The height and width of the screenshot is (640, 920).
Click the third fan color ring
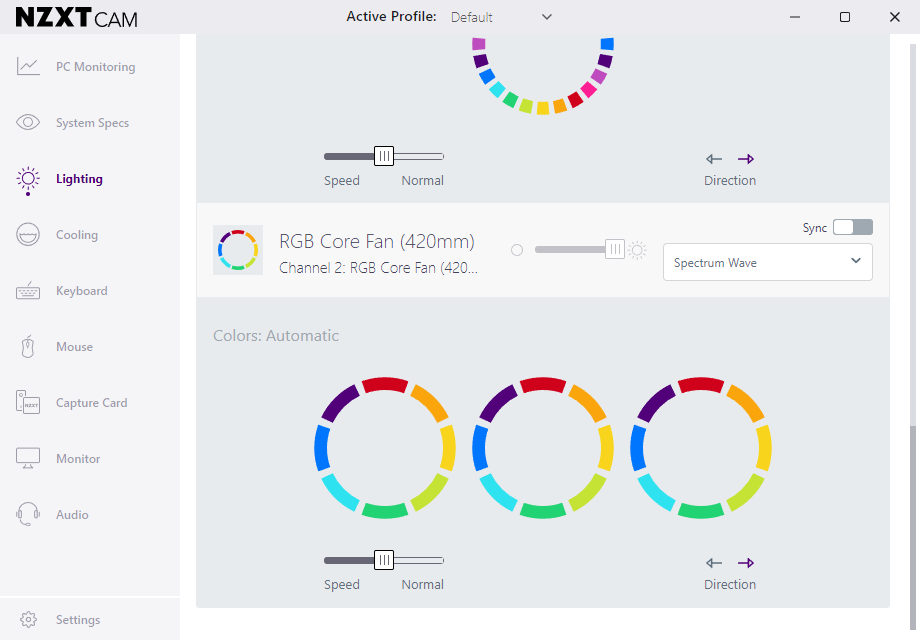tap(701, 448)
